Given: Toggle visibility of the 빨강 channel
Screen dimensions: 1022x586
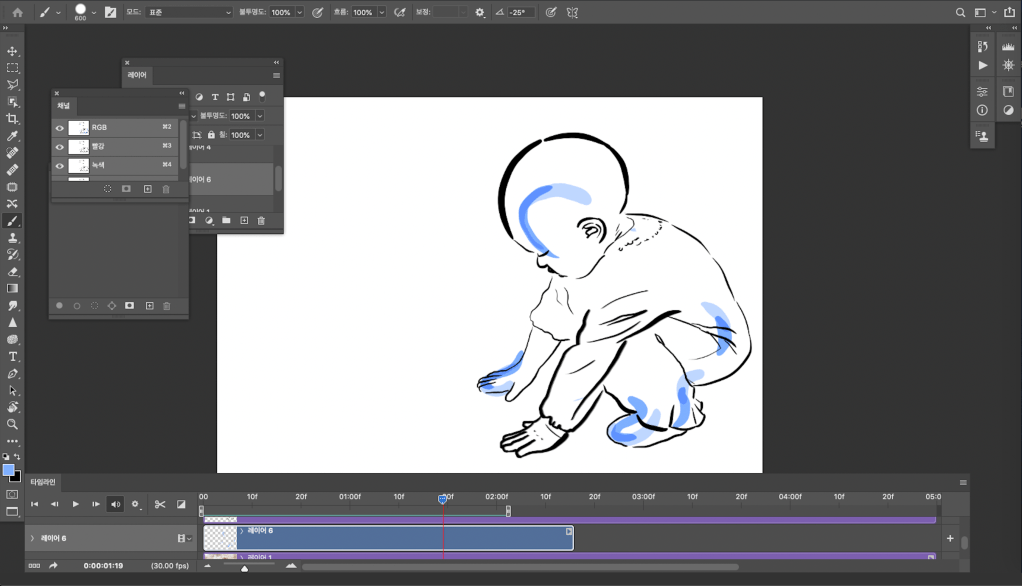Looking at the screenshot, I should [60, 147].
